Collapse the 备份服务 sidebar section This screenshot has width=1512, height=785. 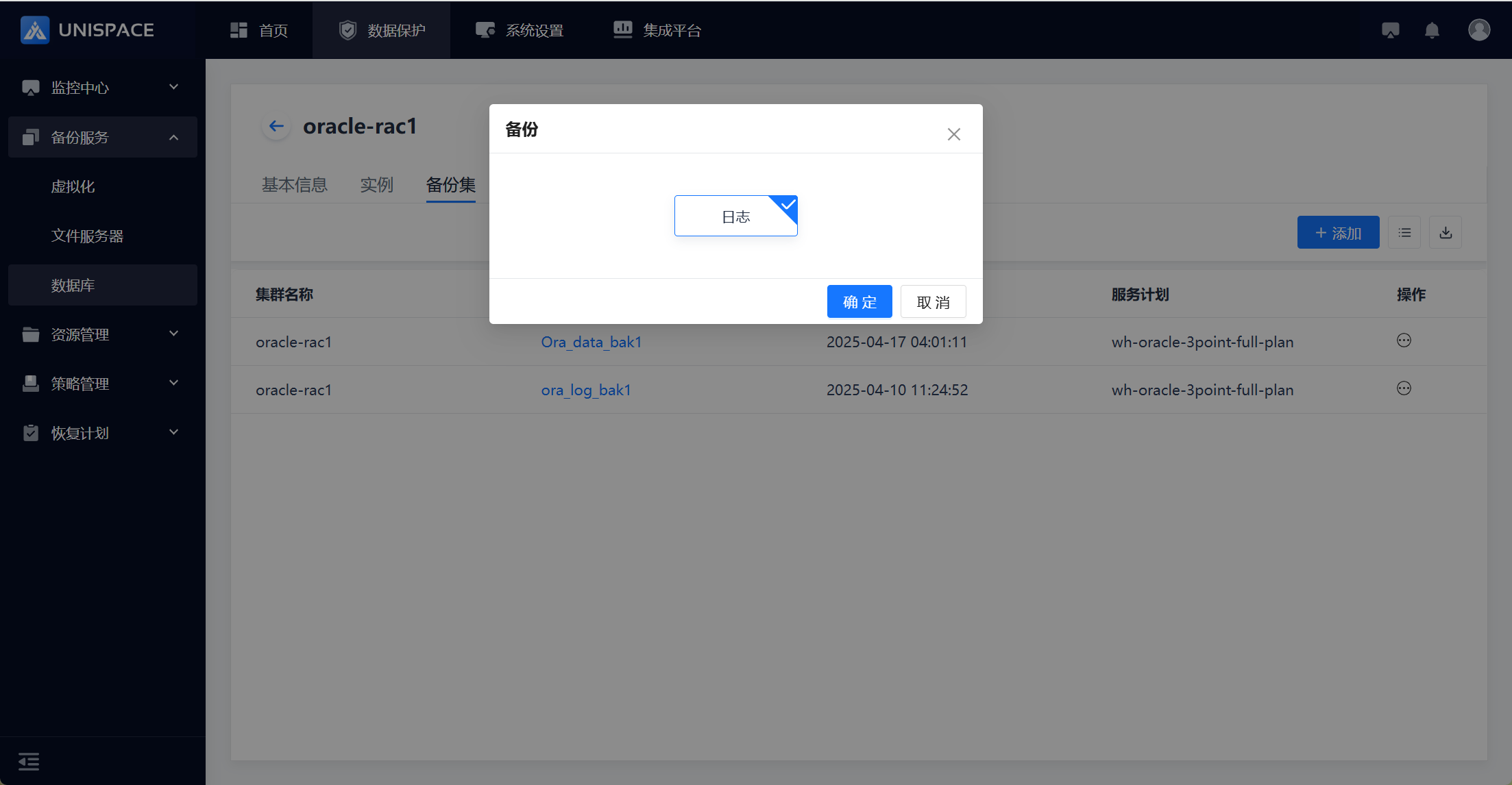pos(103,137)
